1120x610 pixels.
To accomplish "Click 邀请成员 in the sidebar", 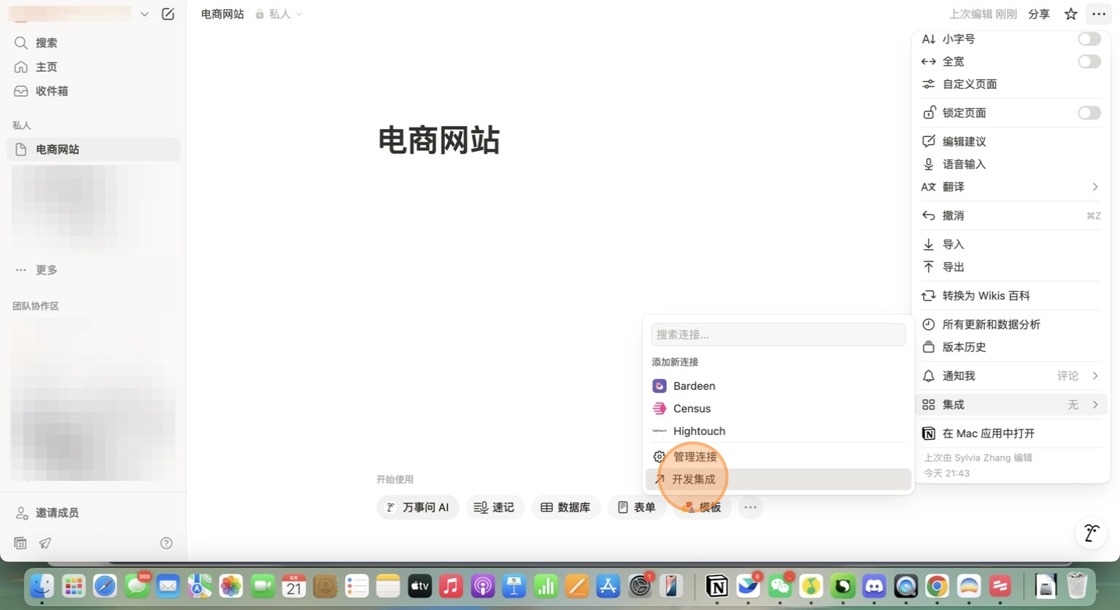I will (93, 513).
